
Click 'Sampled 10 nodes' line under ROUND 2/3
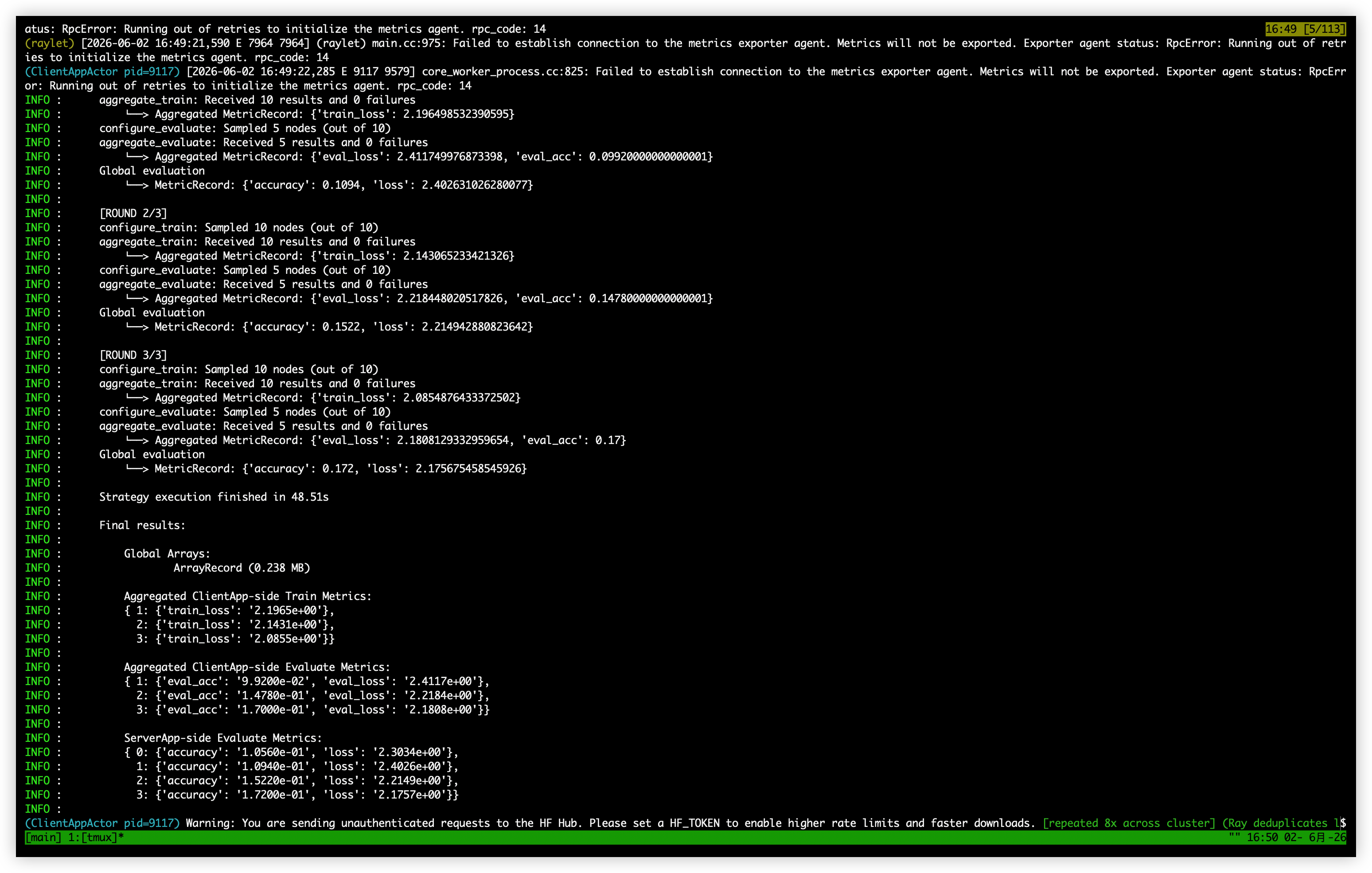tap(238, 227)
